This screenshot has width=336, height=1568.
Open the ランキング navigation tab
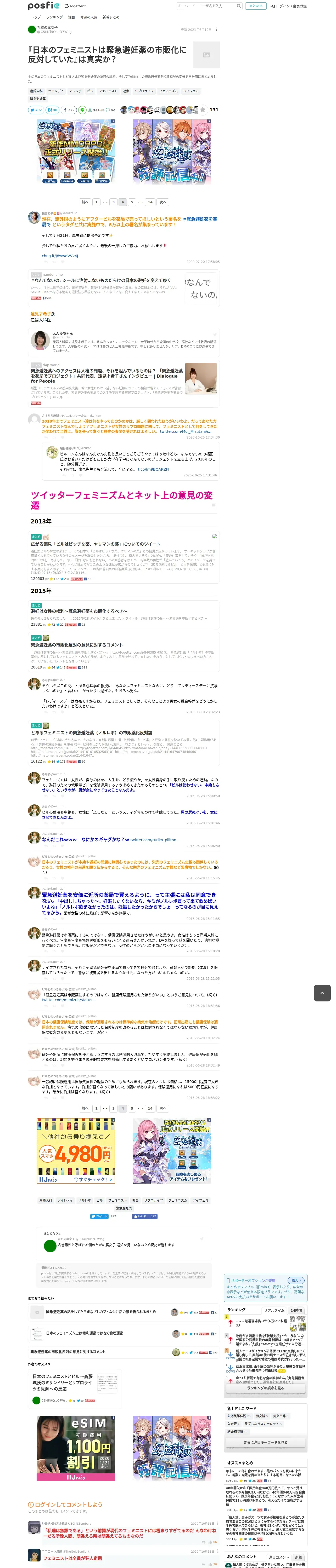click(x=54, y=17)
